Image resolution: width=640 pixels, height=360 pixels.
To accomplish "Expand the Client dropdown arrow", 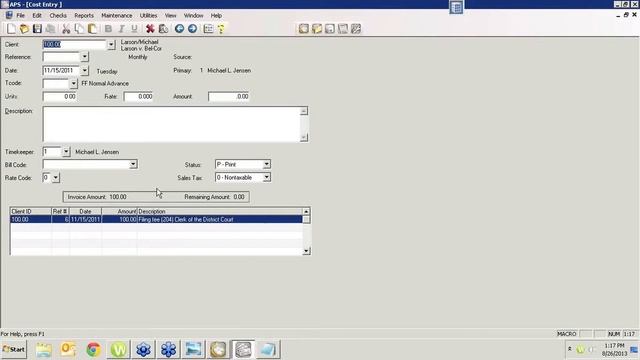I will pyautogui.click(x=111, y=44).
